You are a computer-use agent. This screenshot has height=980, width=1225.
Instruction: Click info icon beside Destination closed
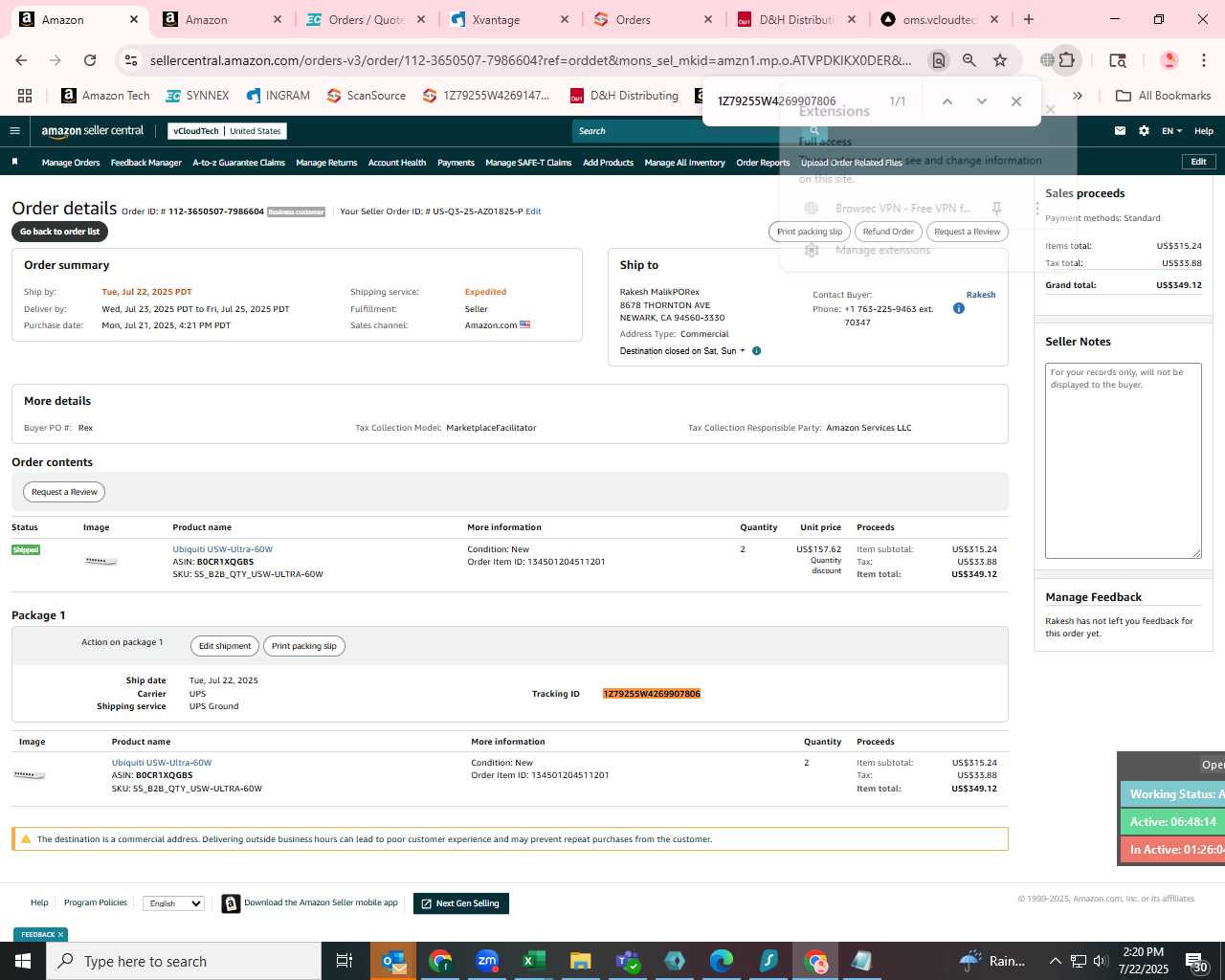pos(756,351)
